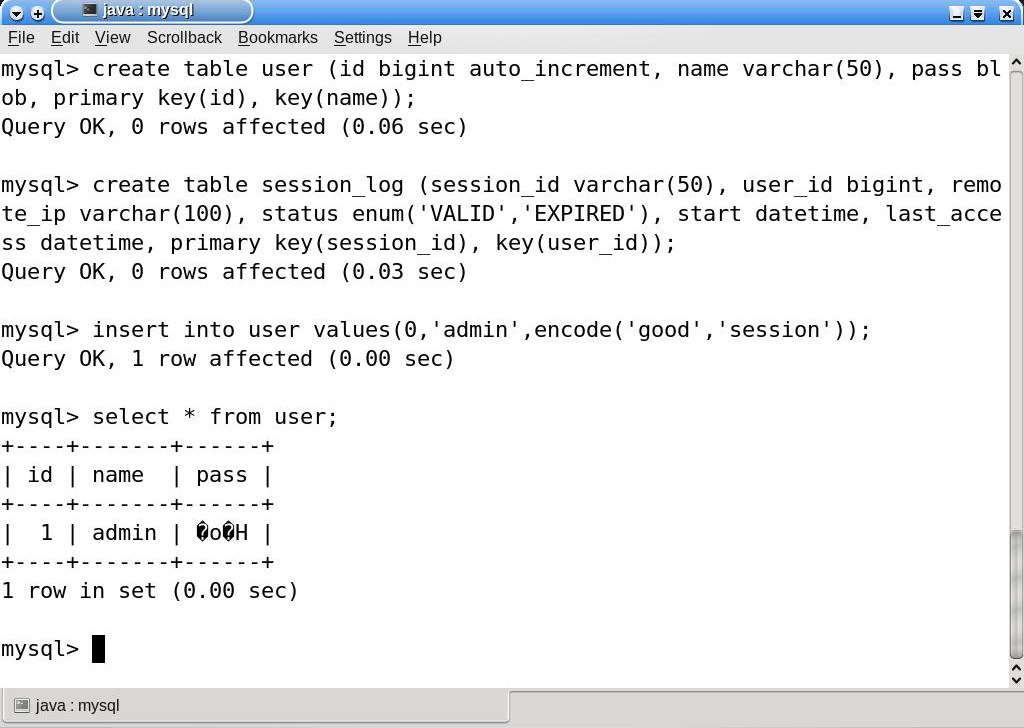Open the Settings menu
1024x728 pixels.
pos(362,38)
